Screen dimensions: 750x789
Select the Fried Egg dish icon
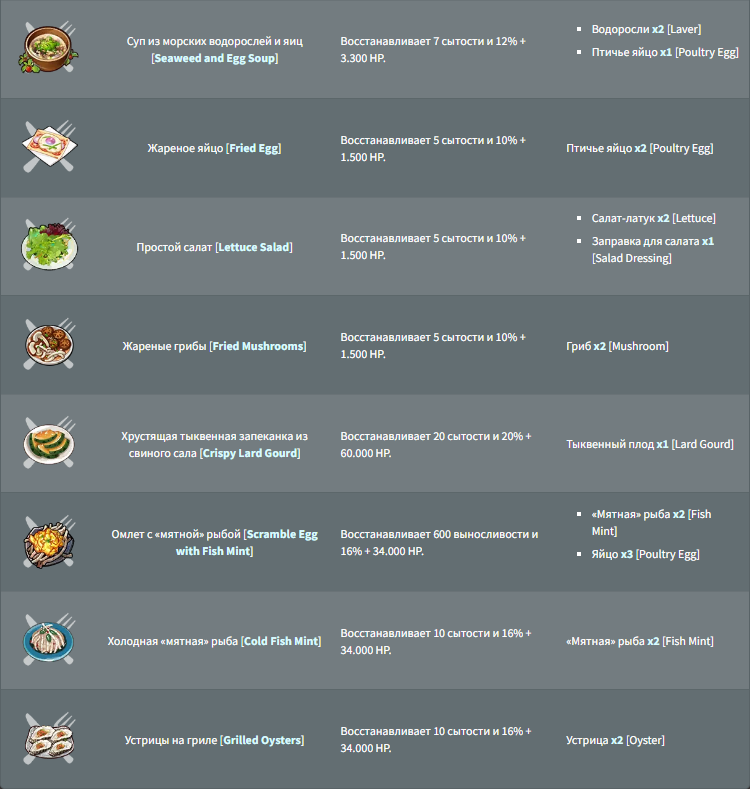(x=49, y=146)
